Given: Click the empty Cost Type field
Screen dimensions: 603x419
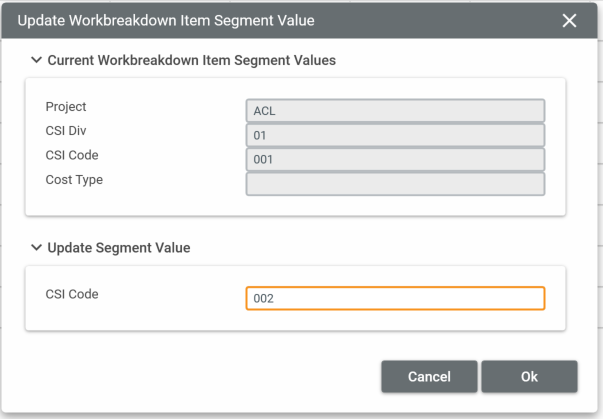Looking at the screenshot, I should tap(395, 184).
